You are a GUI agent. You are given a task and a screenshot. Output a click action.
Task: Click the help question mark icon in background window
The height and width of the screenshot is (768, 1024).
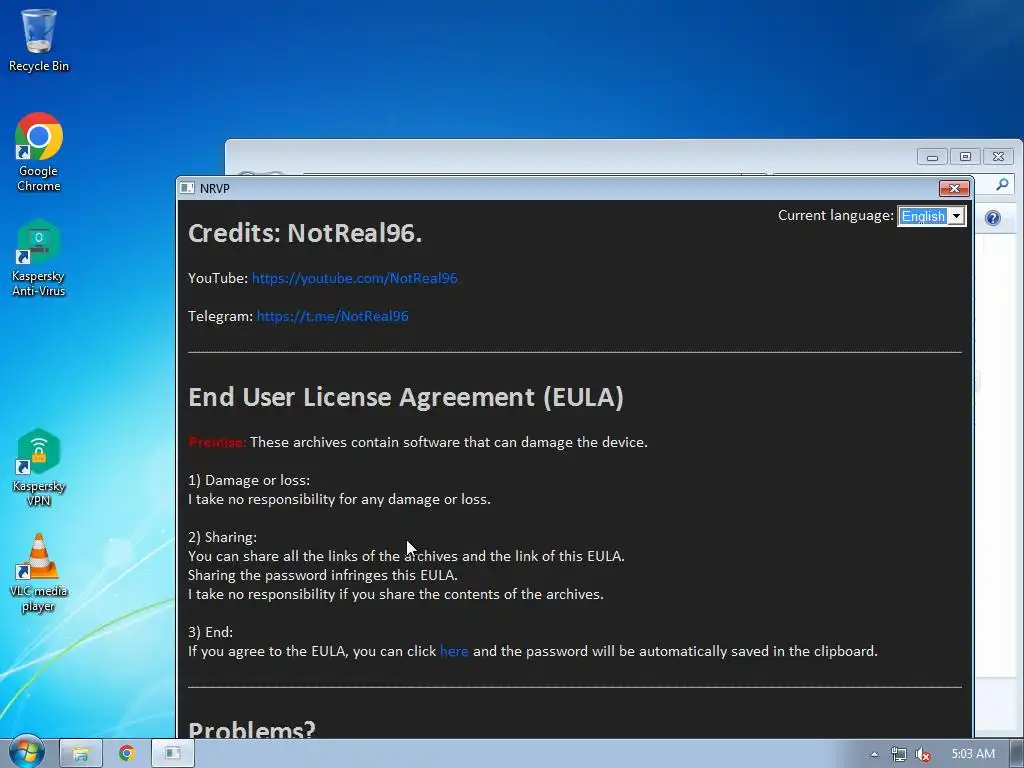(x=993, y=218)
